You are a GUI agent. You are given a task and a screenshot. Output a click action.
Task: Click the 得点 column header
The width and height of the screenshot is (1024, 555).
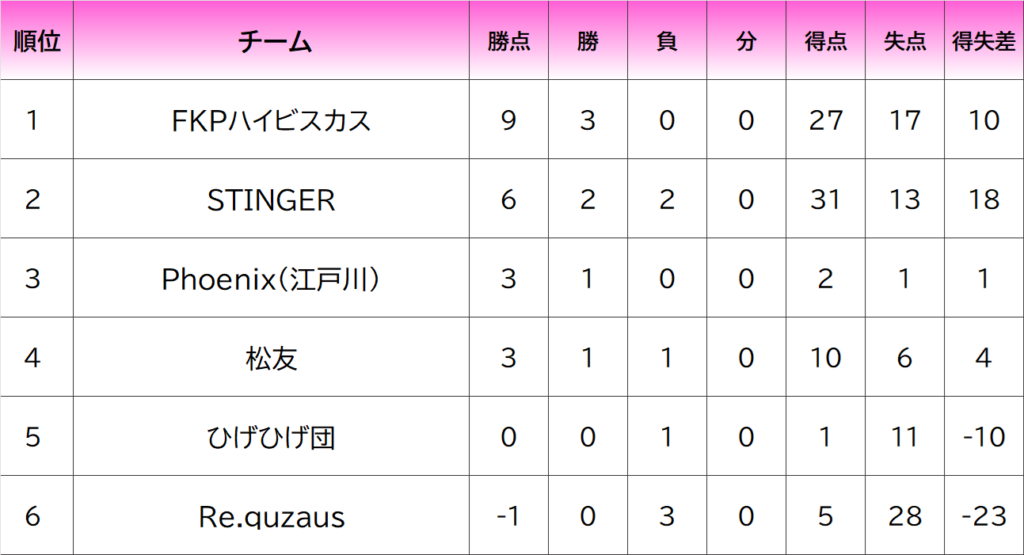tap(825, 40)
